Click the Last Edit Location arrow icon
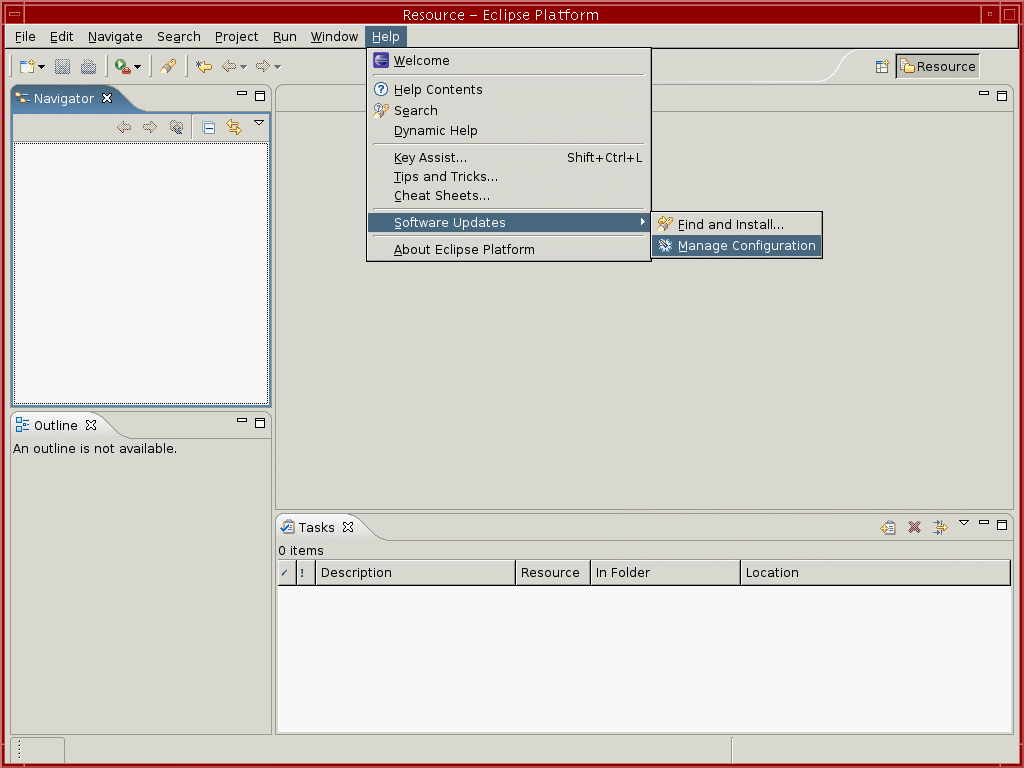The image size is (1024, 768). click(x=204, y=66)
